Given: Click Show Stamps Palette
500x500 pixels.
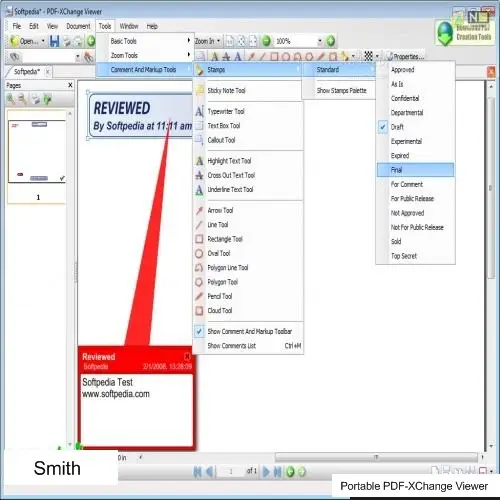Looking at the screenshot, I should (341, 90).
